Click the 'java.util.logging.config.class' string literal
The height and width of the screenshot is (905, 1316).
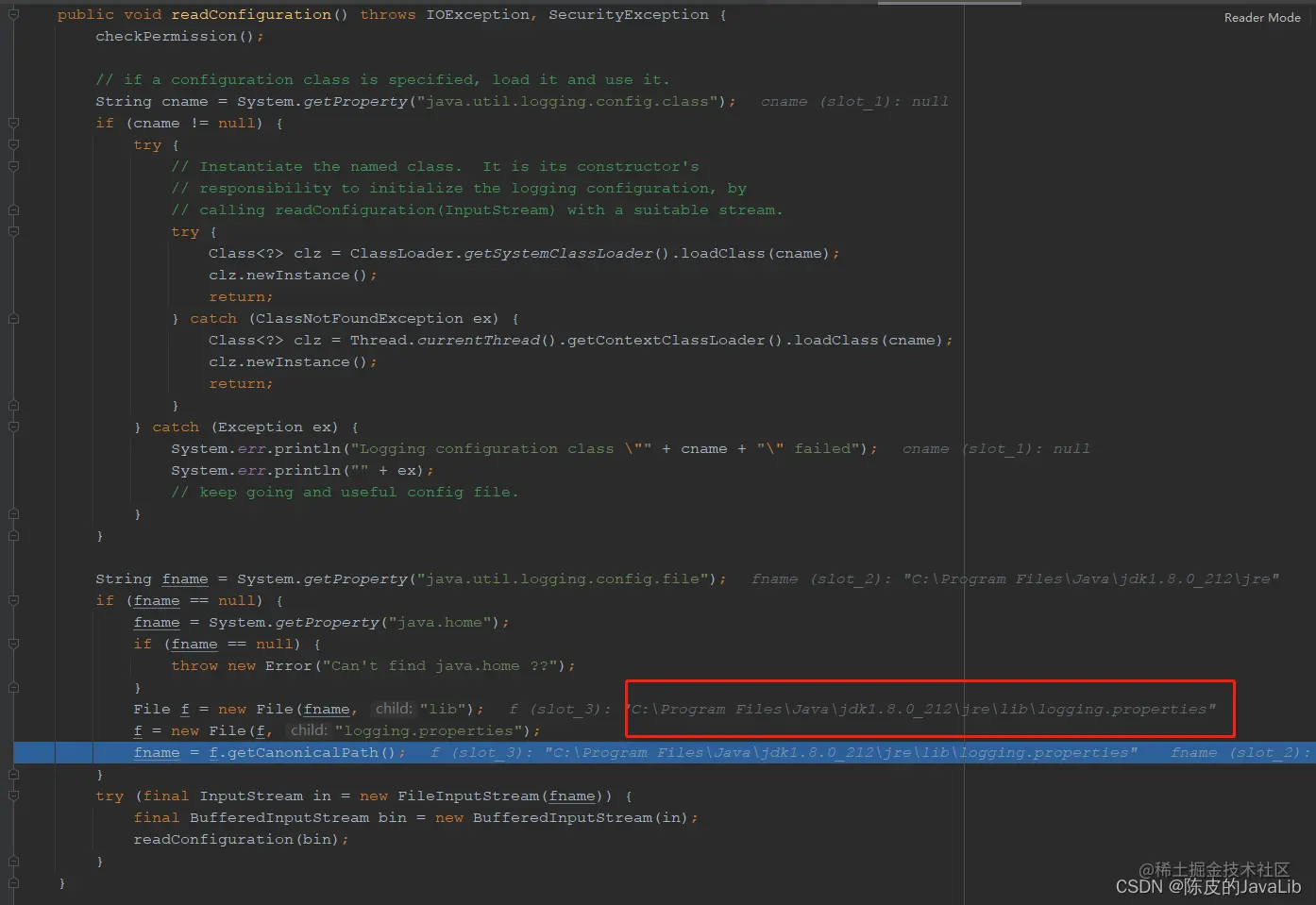567,102
